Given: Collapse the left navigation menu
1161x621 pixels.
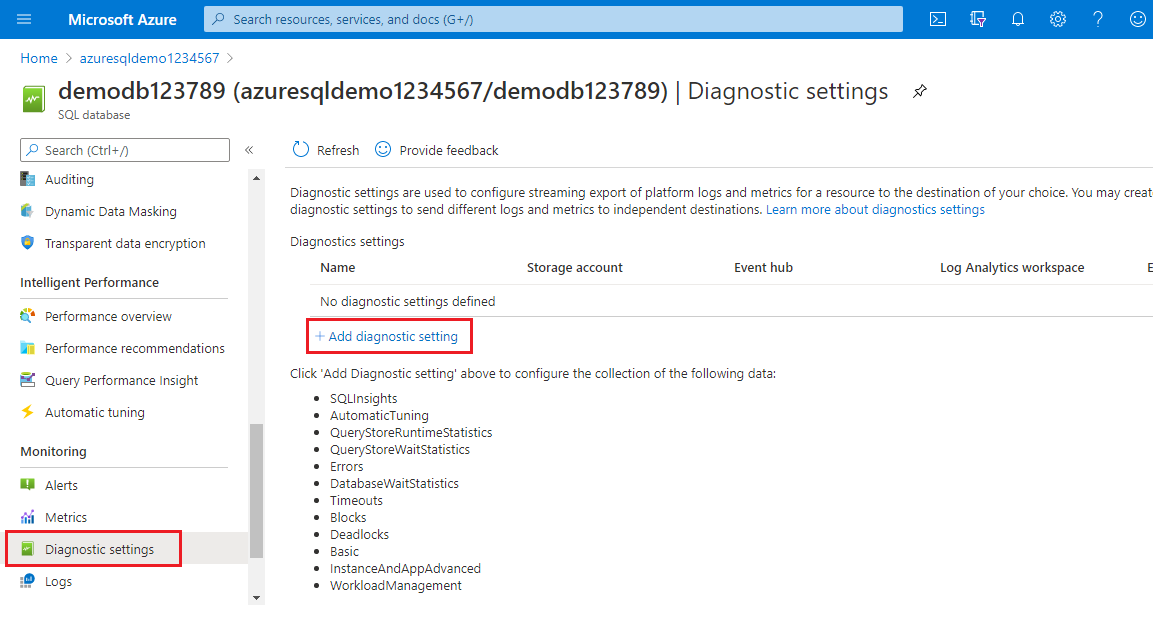Looking at the screenshot, I should pos(250,150).
